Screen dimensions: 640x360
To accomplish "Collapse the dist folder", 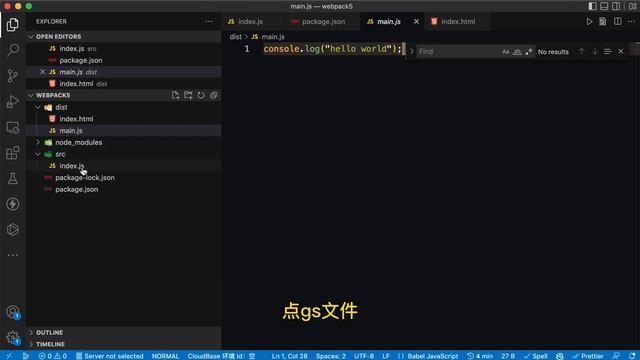I will click(x=38, y=107).
